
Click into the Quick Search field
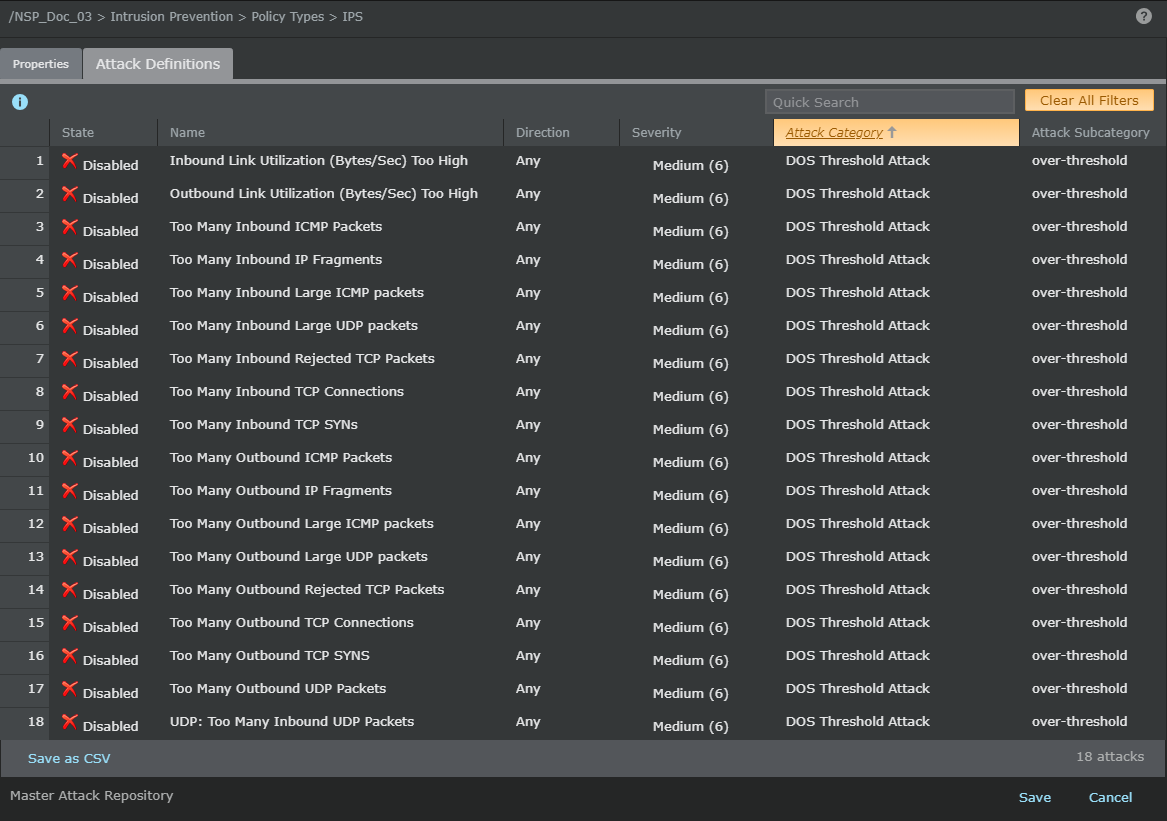point(889,102)
